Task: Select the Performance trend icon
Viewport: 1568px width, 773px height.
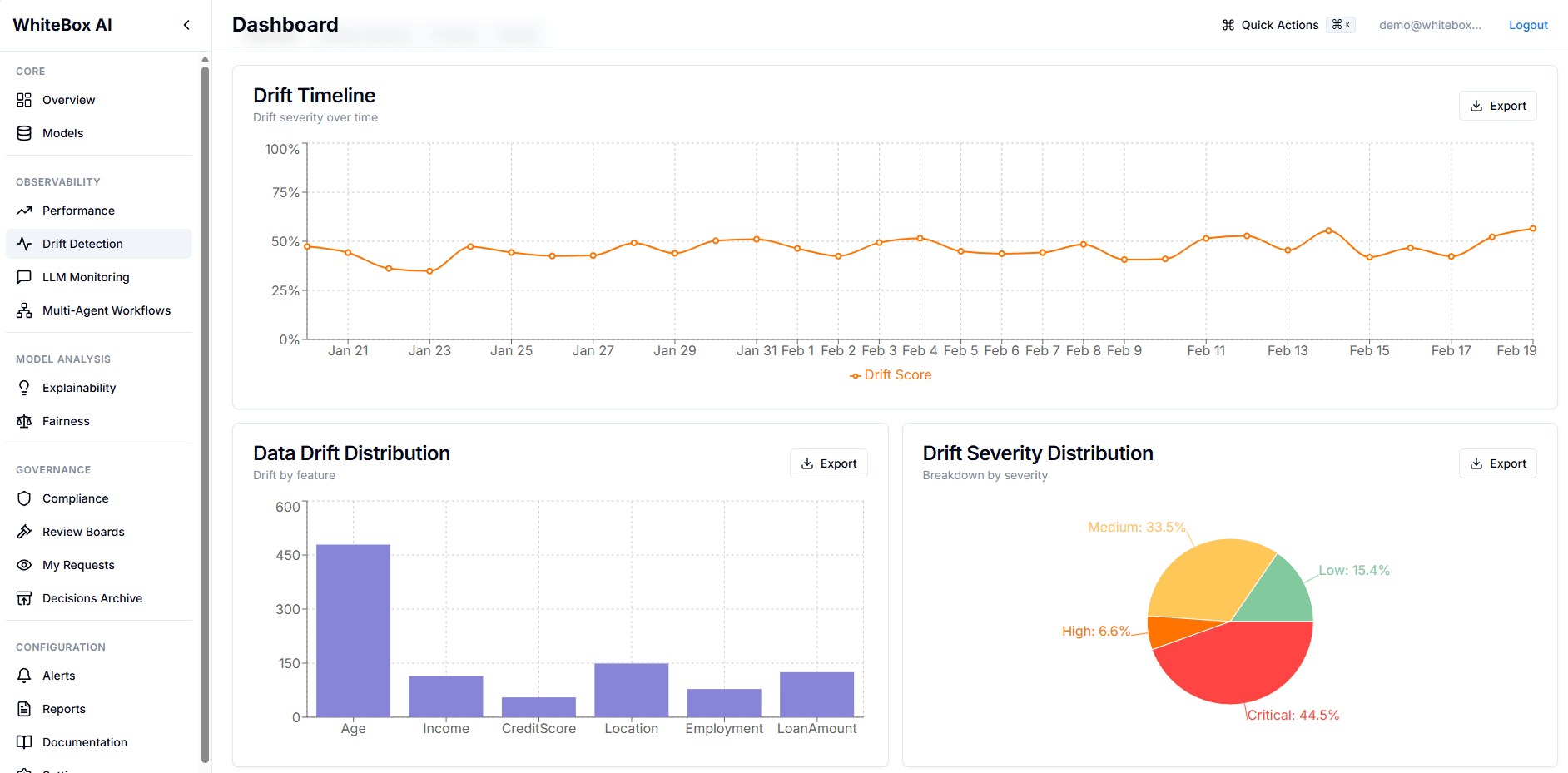Action: [24, 211]
